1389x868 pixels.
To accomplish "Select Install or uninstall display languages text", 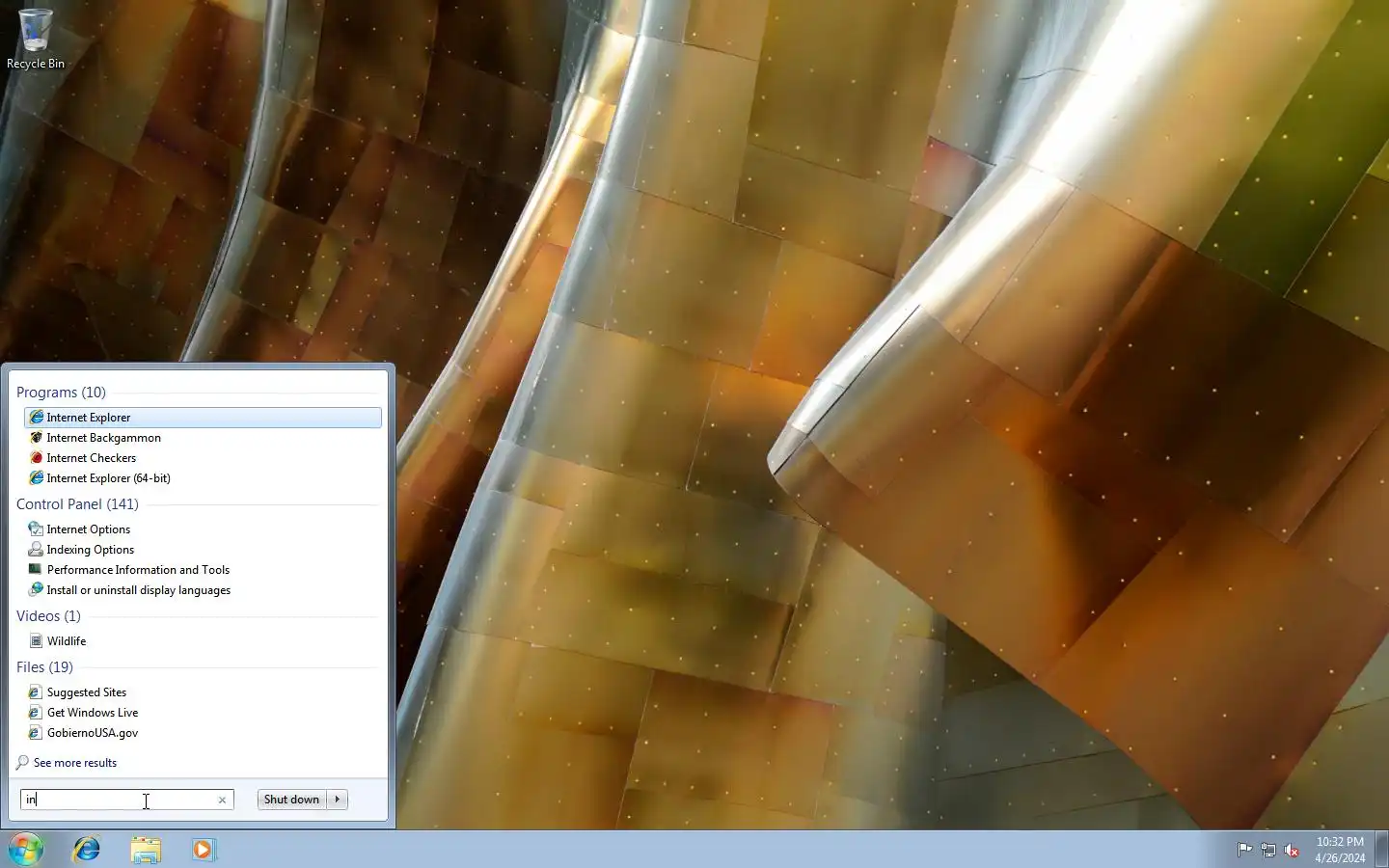I will [139, 590].
